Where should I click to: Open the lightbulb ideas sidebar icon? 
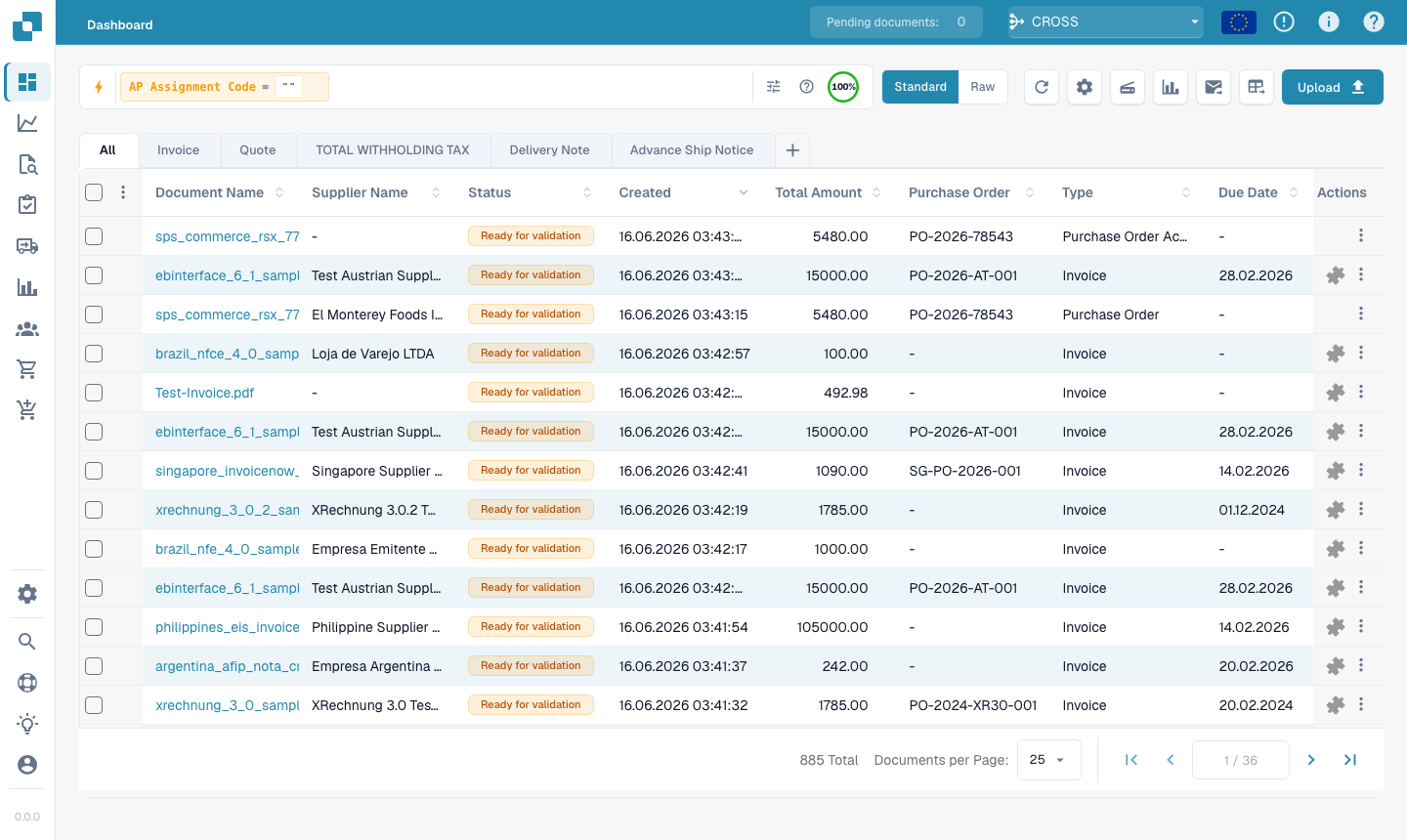[x=27, y=724]
